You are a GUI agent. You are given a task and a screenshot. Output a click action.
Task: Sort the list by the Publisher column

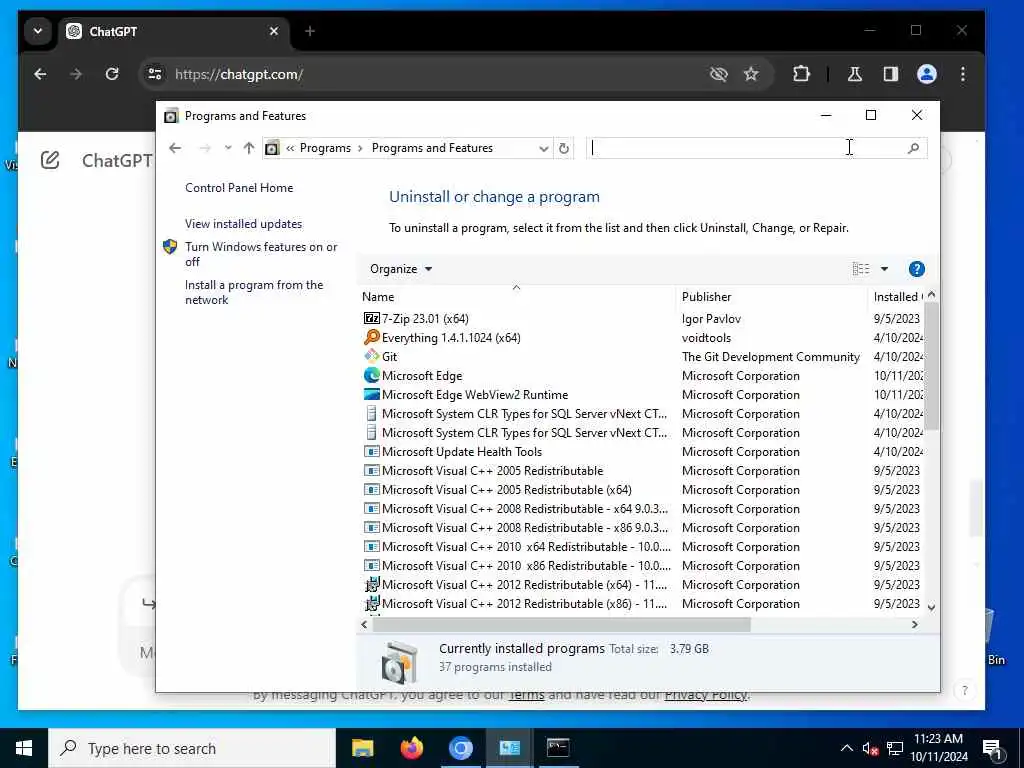773,296
